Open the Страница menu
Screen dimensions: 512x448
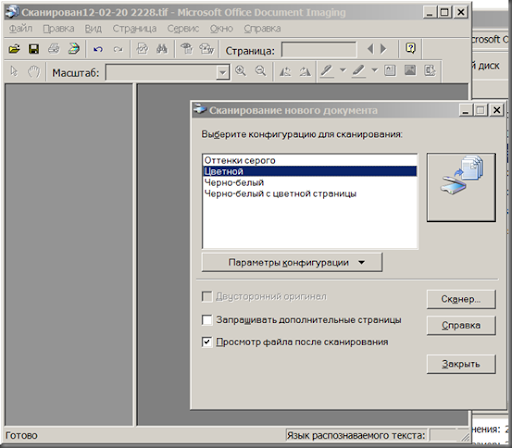pyautogui.click(x=134, y=29)
